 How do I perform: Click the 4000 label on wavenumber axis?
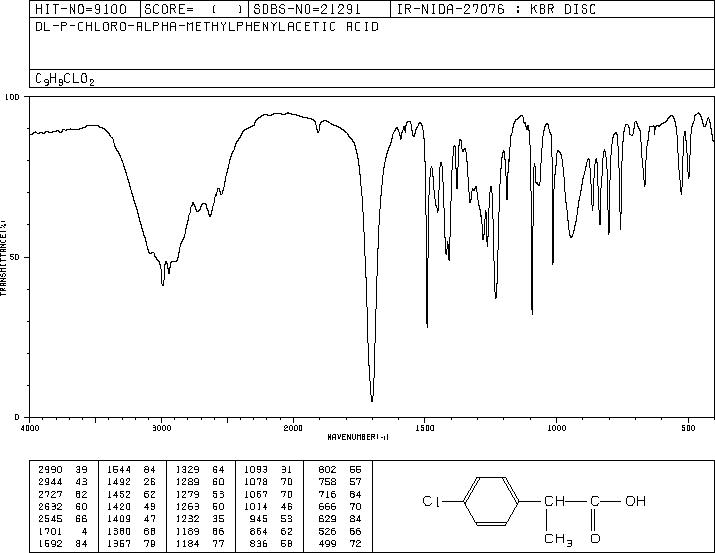pyautogui.click(x=30, y=428)
